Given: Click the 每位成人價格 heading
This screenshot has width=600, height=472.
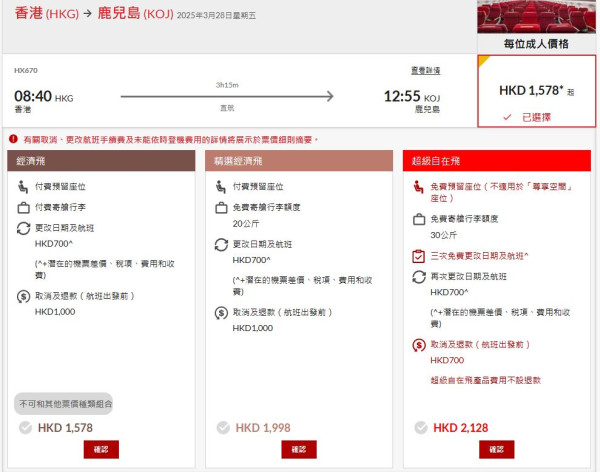Looking at the screenshot, I should (536, 44).
